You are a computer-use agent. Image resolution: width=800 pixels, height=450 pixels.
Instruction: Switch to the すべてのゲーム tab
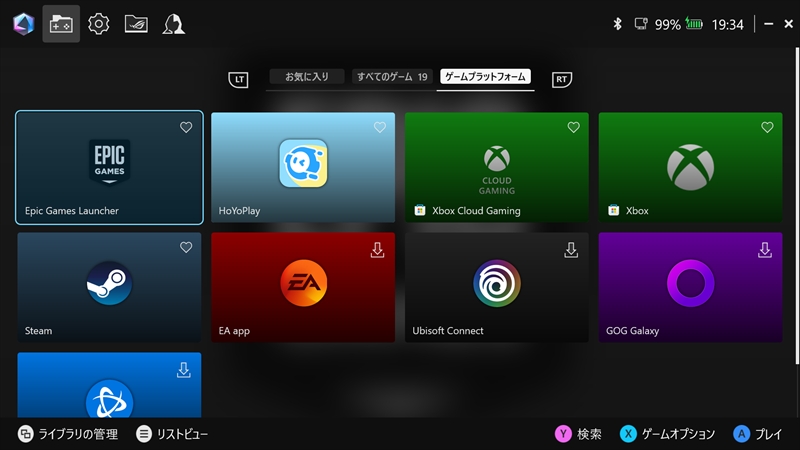392,77
